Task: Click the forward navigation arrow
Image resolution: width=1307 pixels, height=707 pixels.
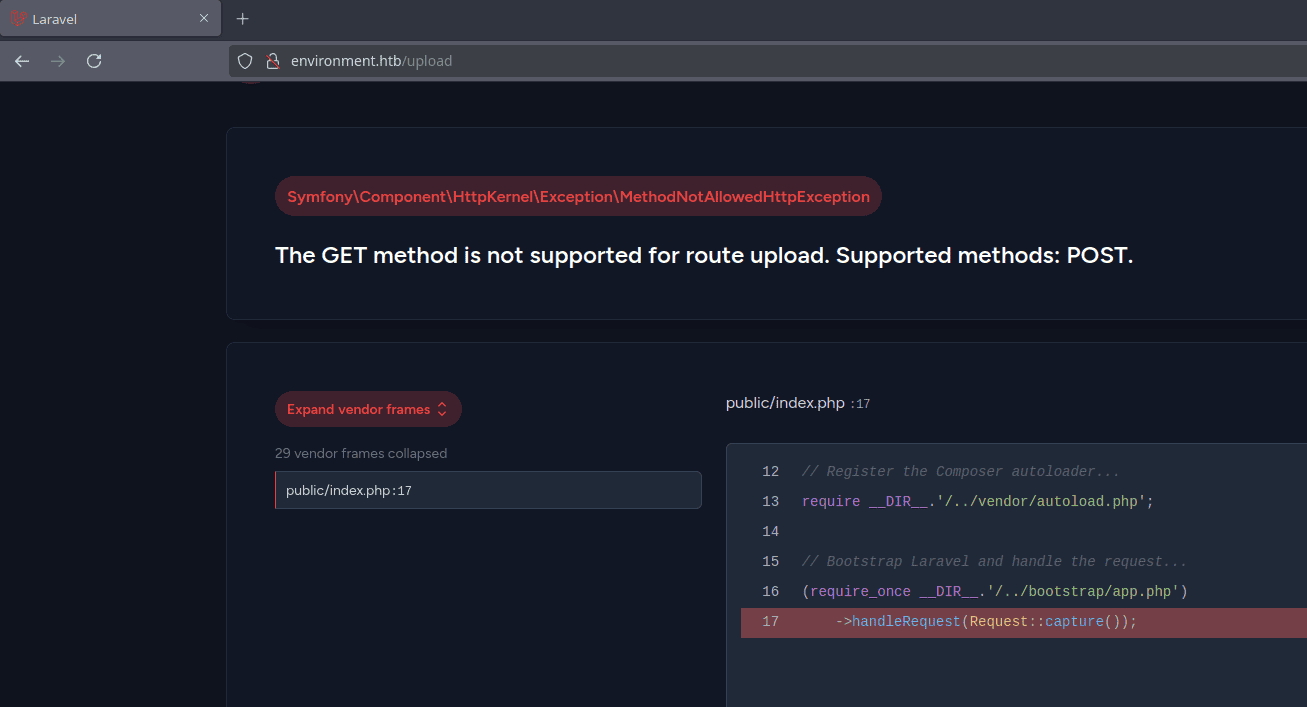Action: coord(58,61)
